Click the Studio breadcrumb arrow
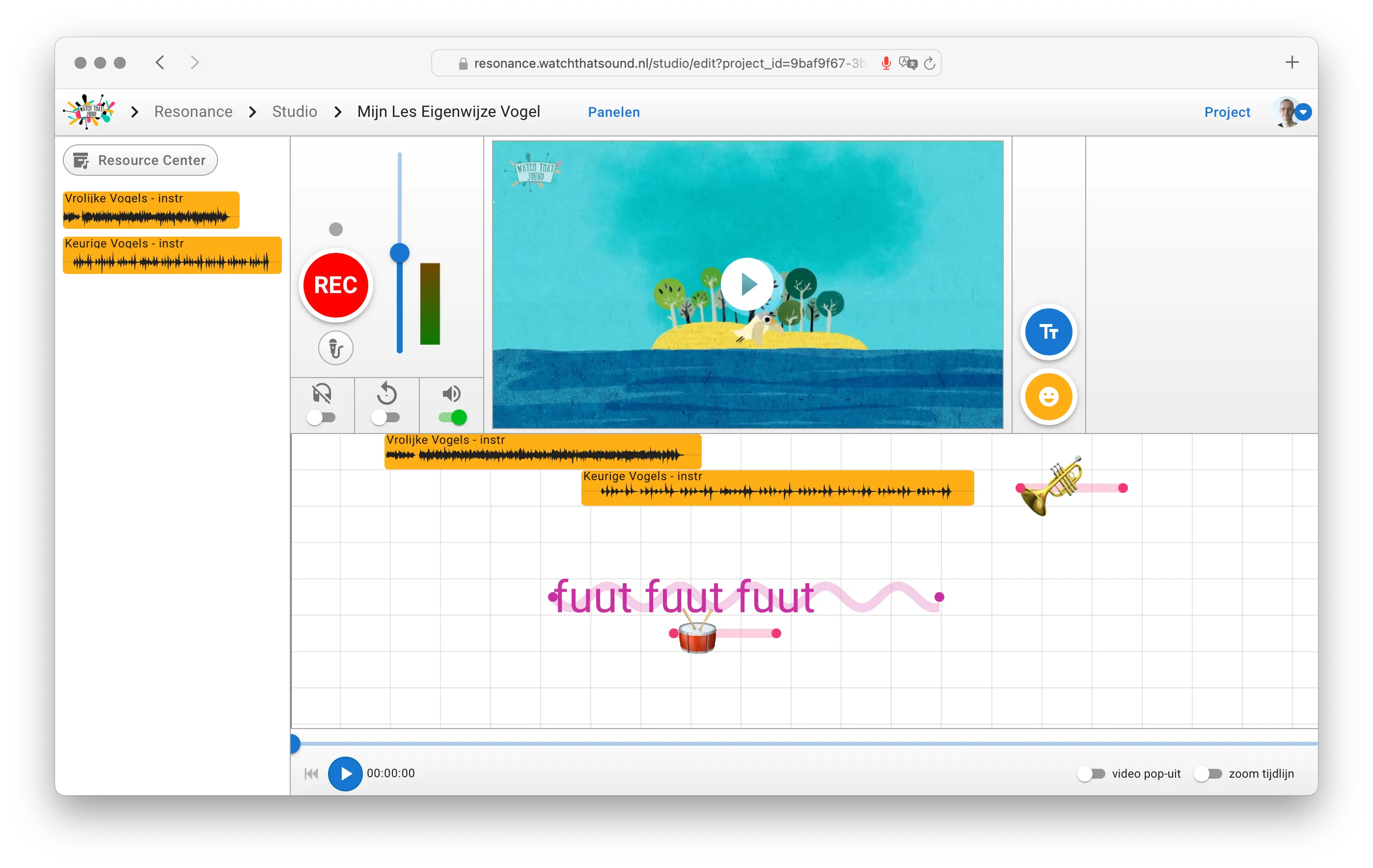1373x868 pixels. [339, 112]
